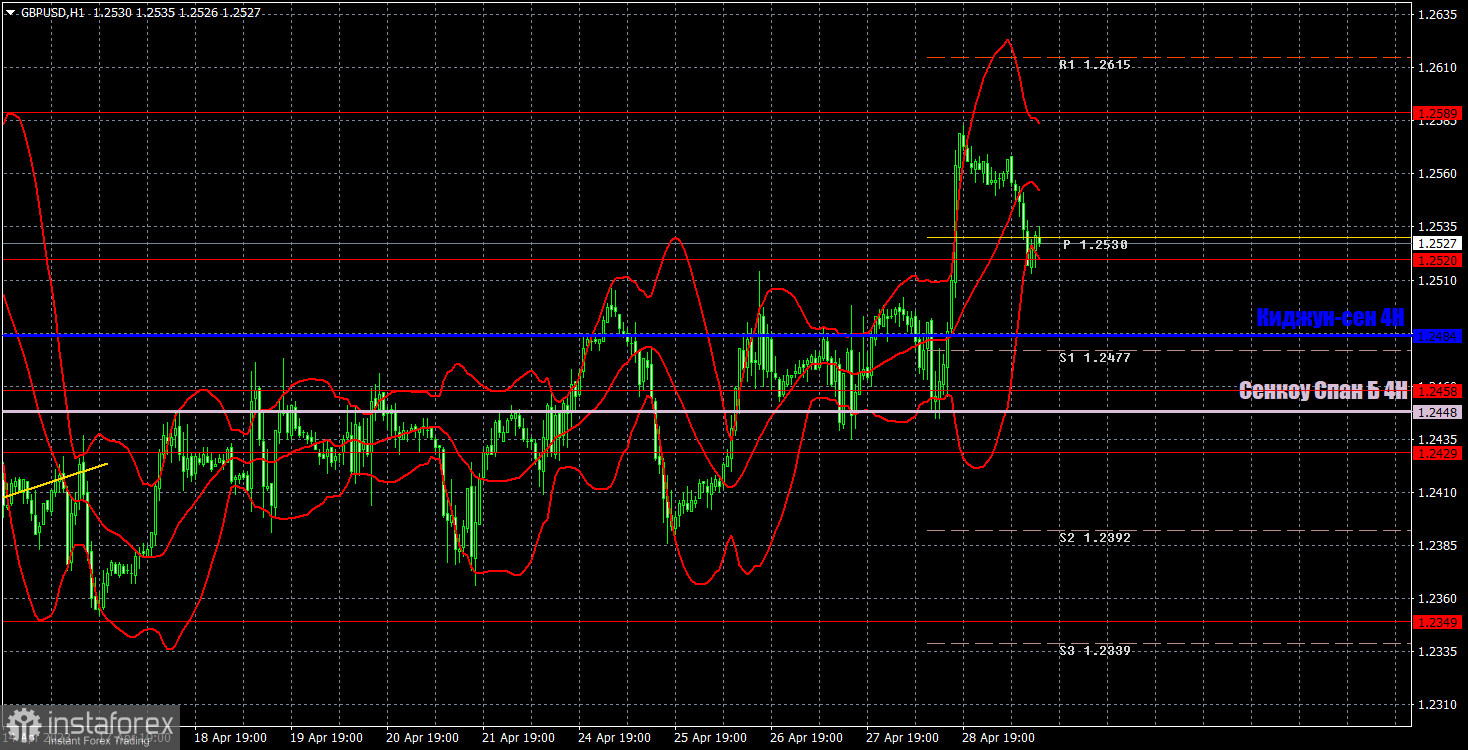Image resolution: width=1468 pixels, height=750 pixels.
Task: Click the blue 1.2484 price tag
Action: 1438,337
